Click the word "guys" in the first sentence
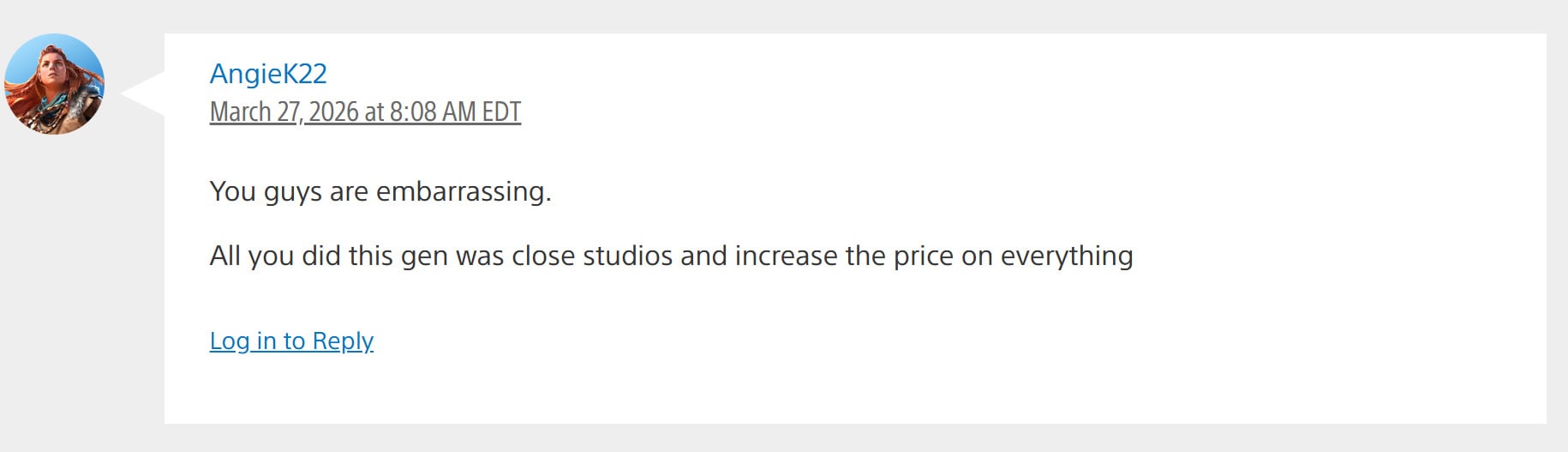Screen dimensions: 1568x452 tap(292, 191)
